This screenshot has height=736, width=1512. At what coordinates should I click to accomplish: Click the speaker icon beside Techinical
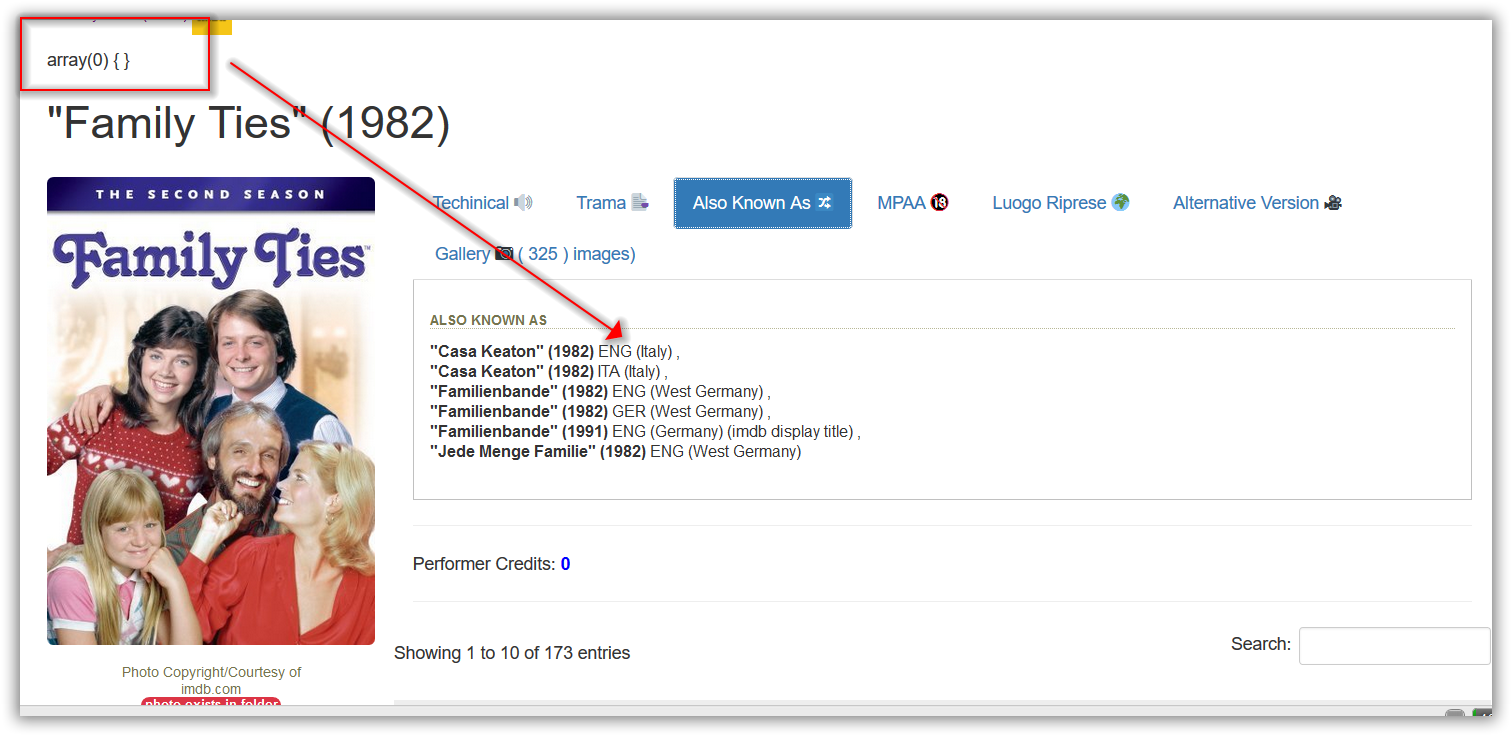pyautogui.click(x=523, y=203)
